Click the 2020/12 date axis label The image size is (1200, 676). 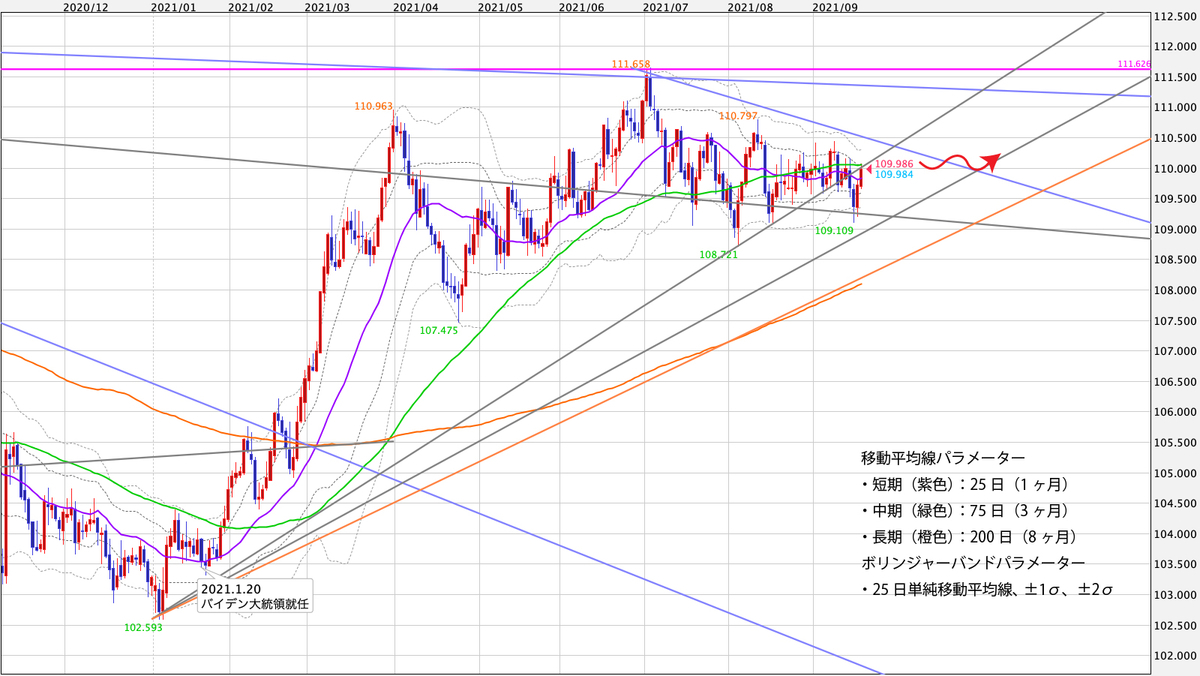tap(85, 6)
